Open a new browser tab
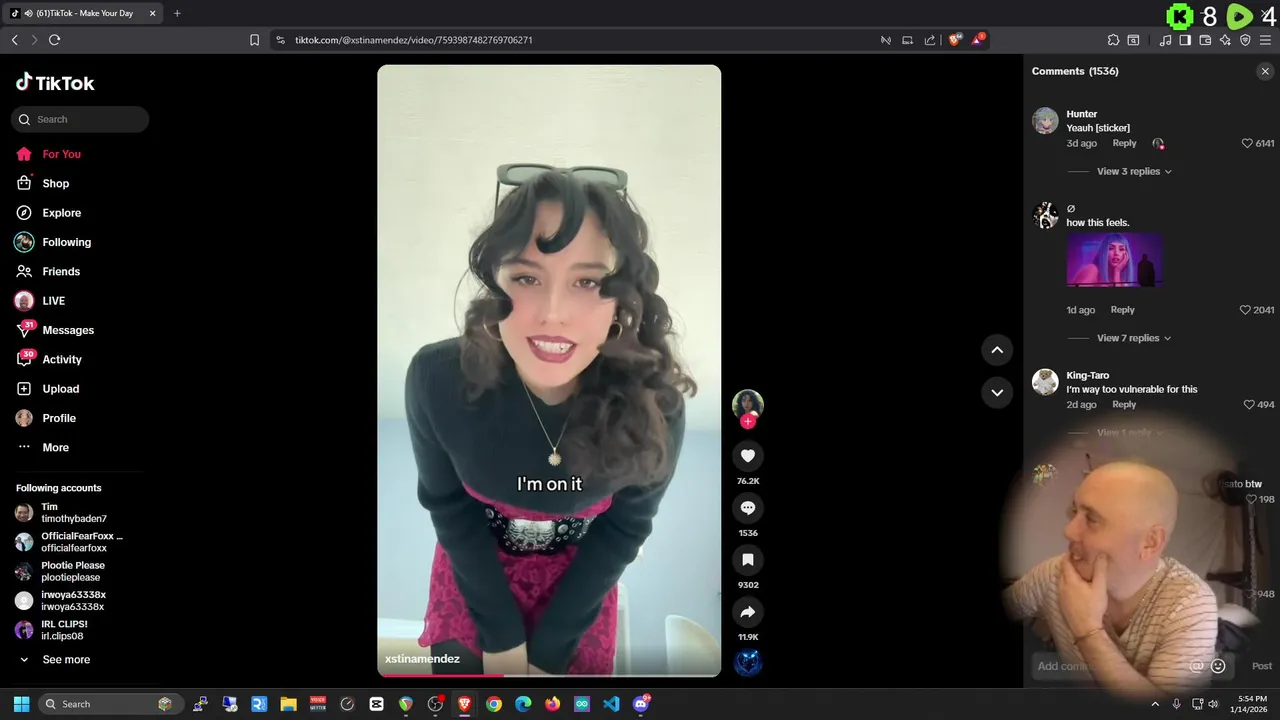Viewport: 1280px width, 720px height. [x=177, y=13]
